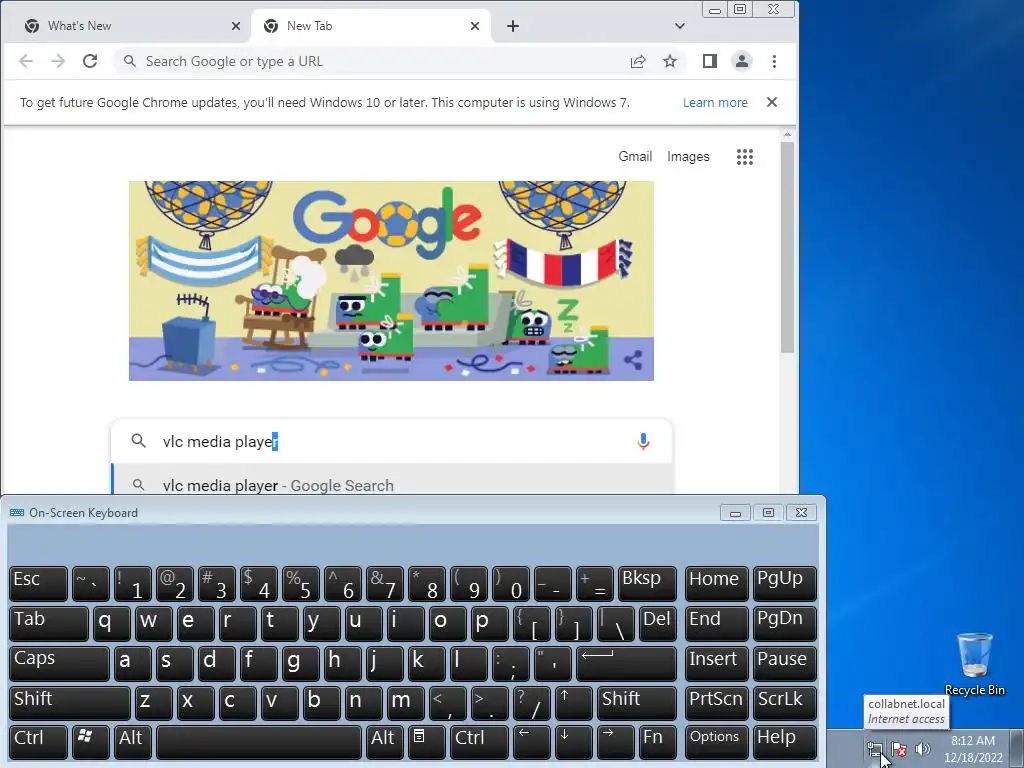Viewport: 1024px width, 768px height.
Task: Share the Google Doodle
Action: click(x=633, y=360)
